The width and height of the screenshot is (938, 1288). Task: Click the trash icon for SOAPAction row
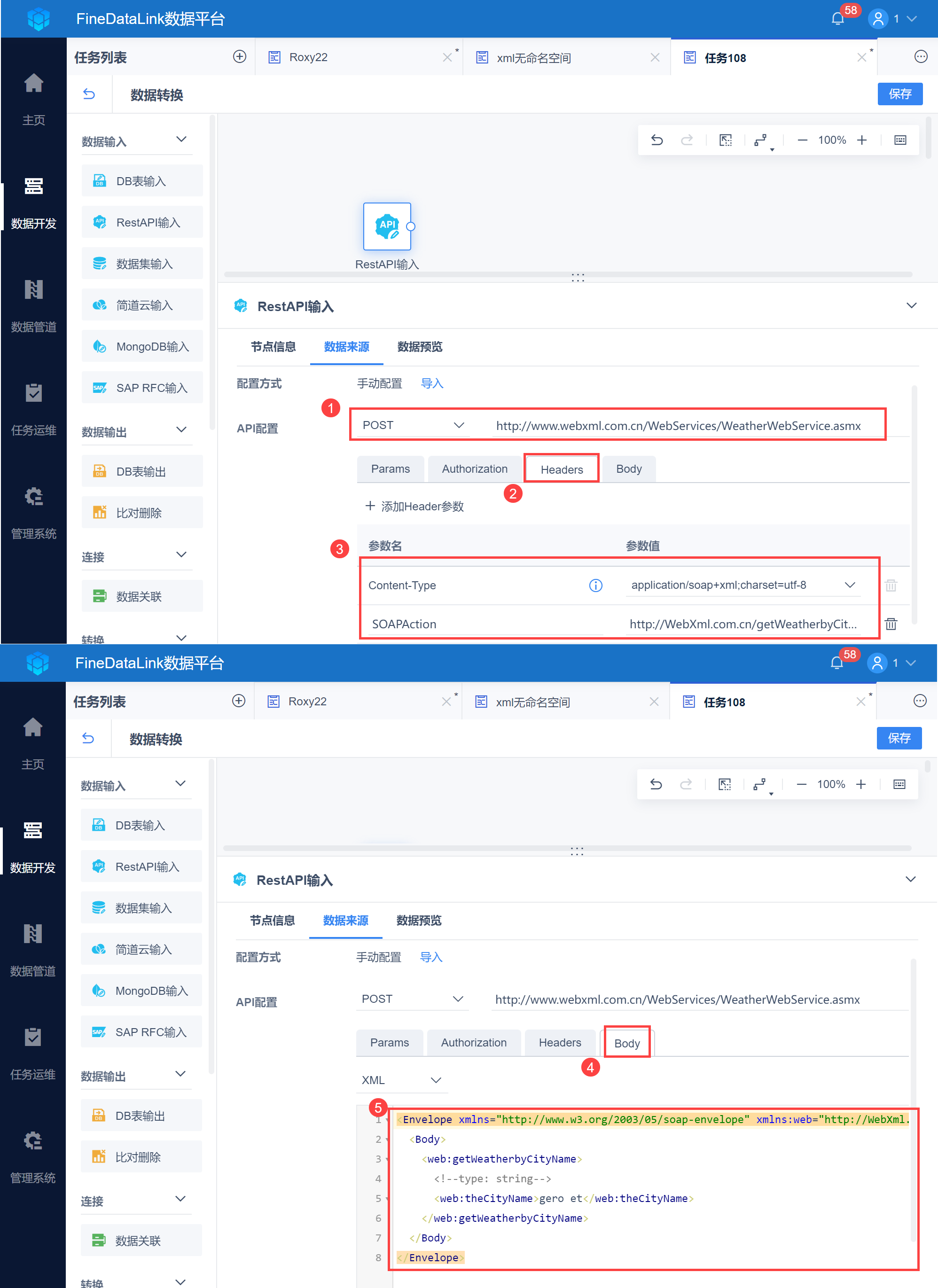[891, 624]
